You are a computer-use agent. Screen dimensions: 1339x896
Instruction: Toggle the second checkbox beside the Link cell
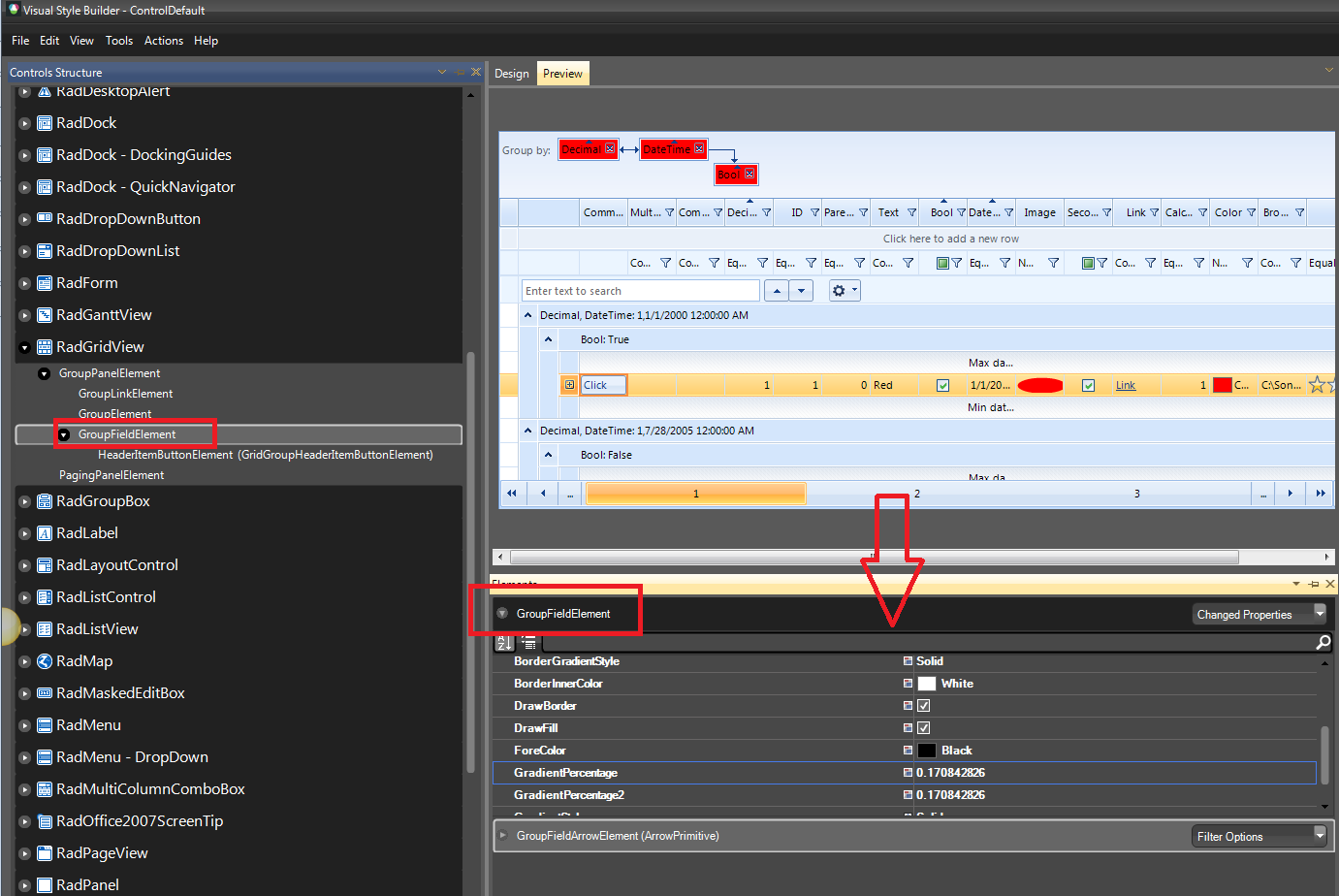(x=1088, y=385)
